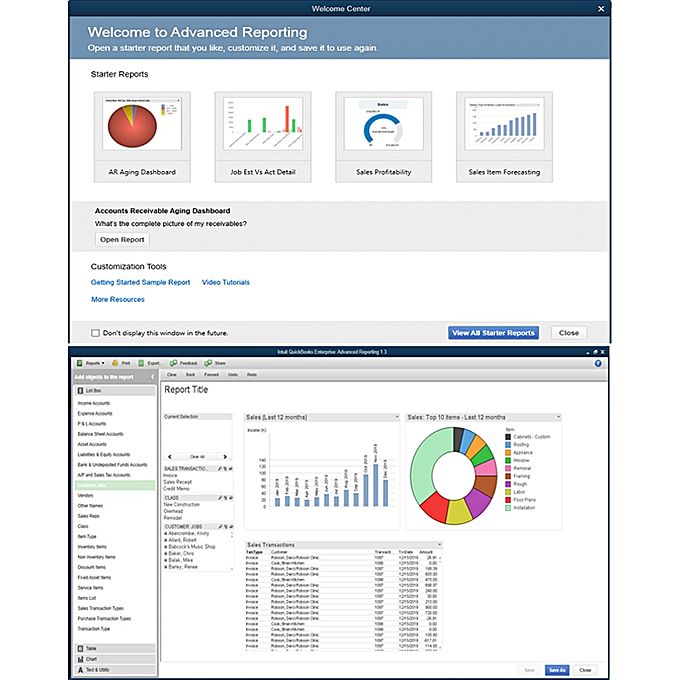680x680 pixels.
Task: Open the Table section in sidebar
Action: click(x=92, y=649)
